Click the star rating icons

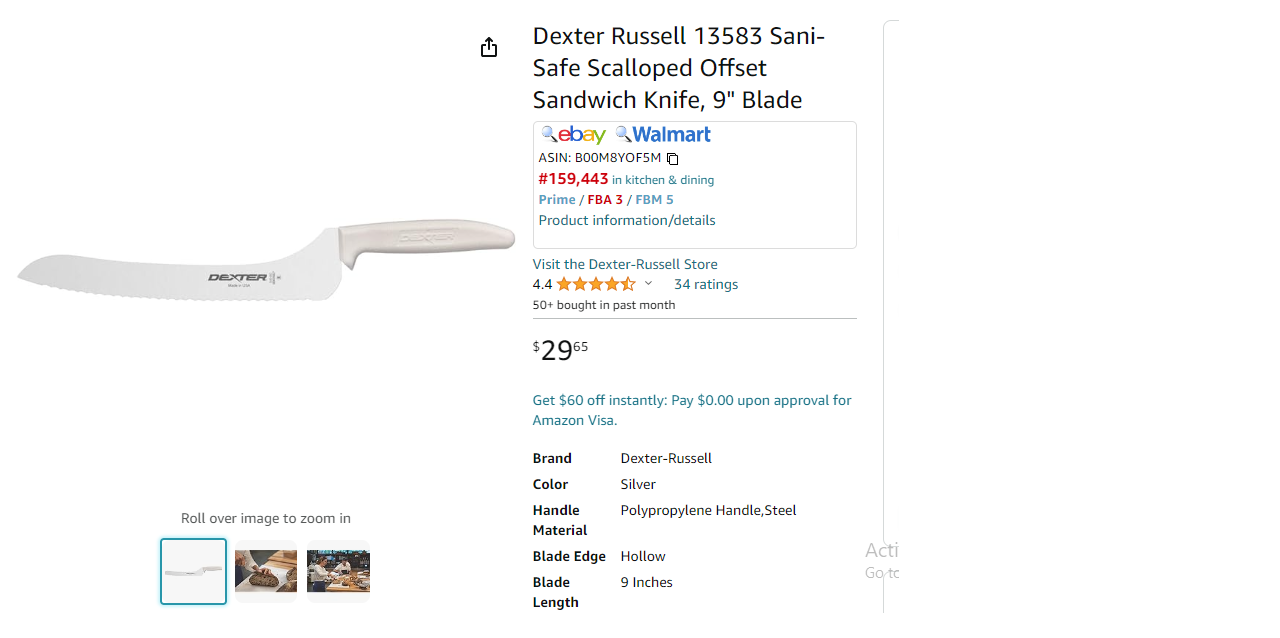click(596, 284)
